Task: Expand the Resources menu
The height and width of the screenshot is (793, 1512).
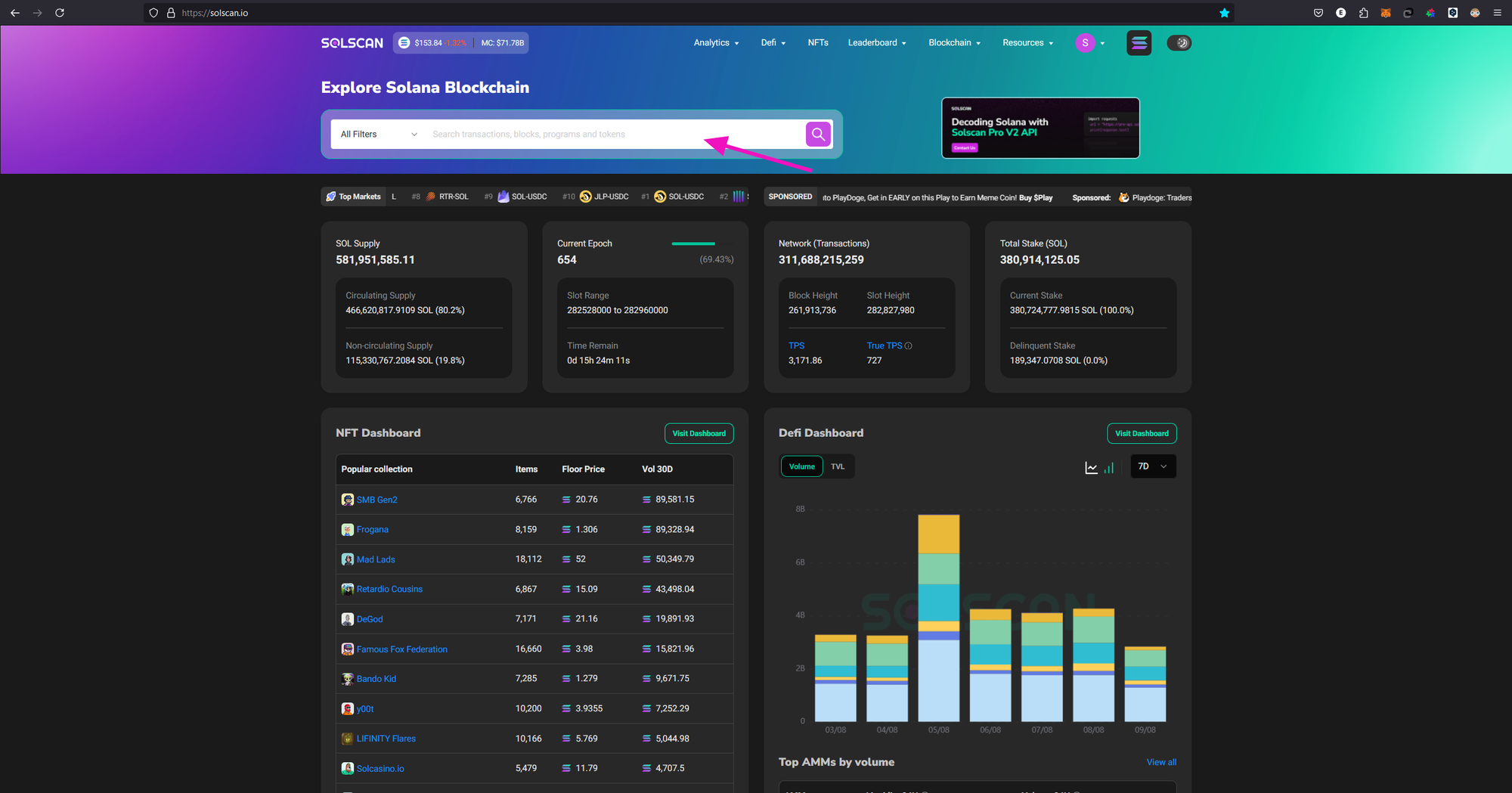Action: click(x=1028, y=43)
